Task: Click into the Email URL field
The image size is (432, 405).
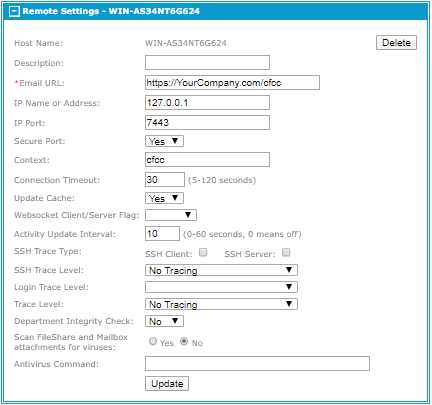Action: point(232,83)
